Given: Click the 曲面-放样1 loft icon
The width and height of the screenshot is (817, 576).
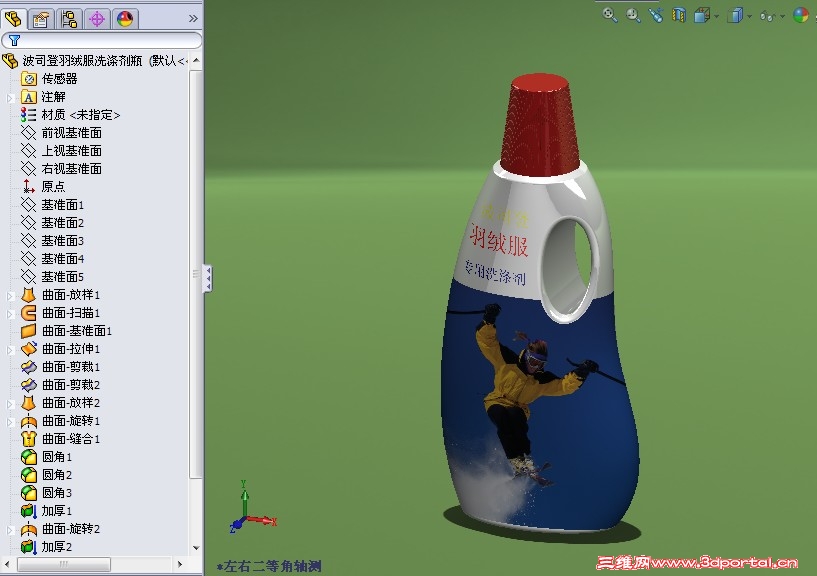Looking at the screenshot, I should (x=29, y=295).
